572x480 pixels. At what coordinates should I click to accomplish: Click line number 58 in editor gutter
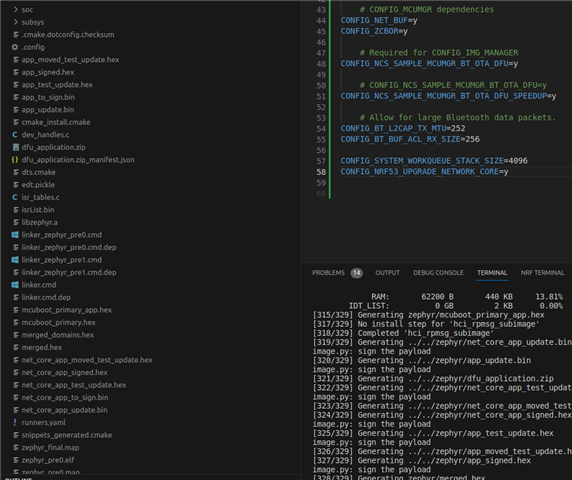tap(321, 172)
